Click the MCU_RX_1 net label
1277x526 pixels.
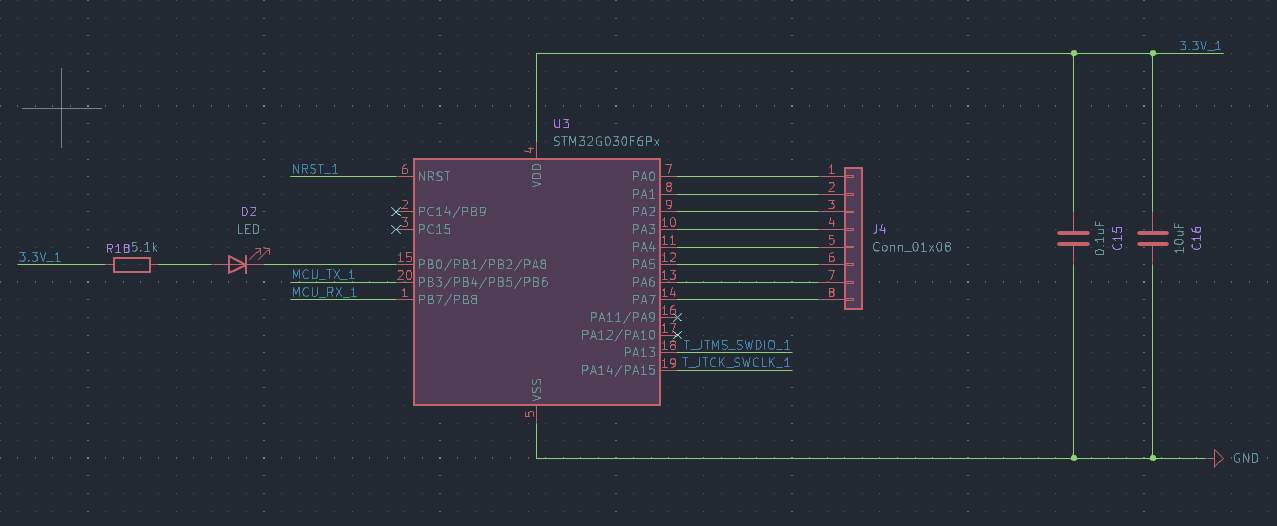point(324,292)
